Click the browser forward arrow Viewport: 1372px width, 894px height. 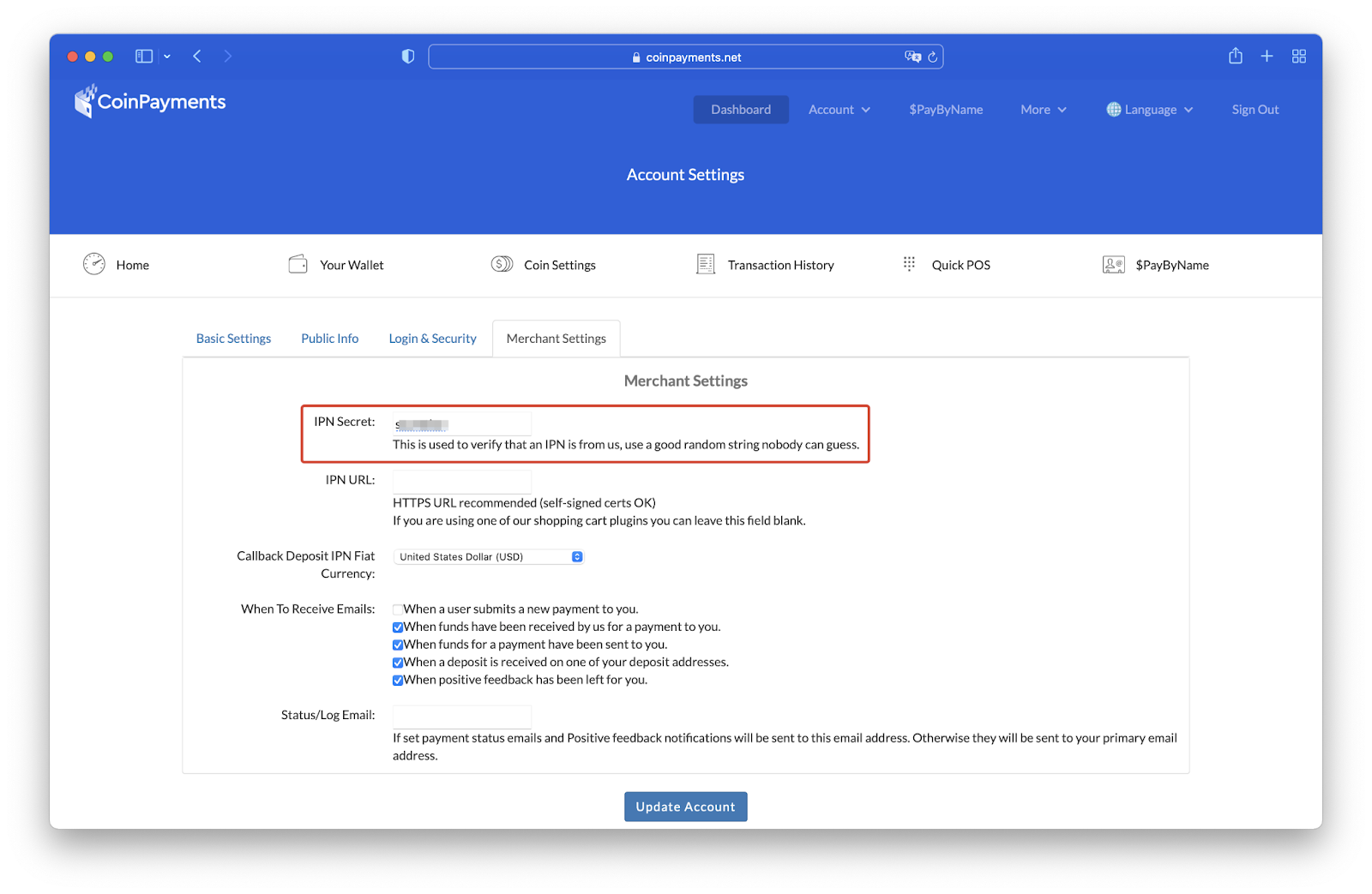(227, 57)
